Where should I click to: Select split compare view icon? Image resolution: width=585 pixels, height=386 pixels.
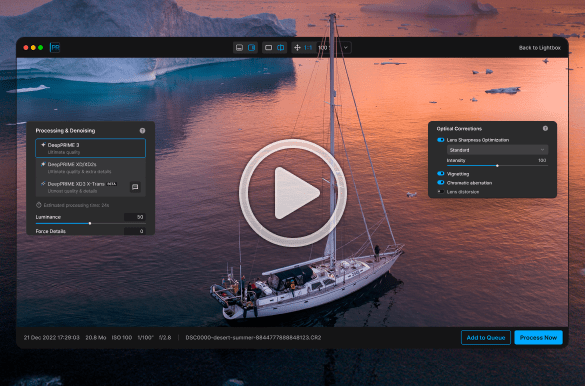pyautogui.click(x=281, y=47)
